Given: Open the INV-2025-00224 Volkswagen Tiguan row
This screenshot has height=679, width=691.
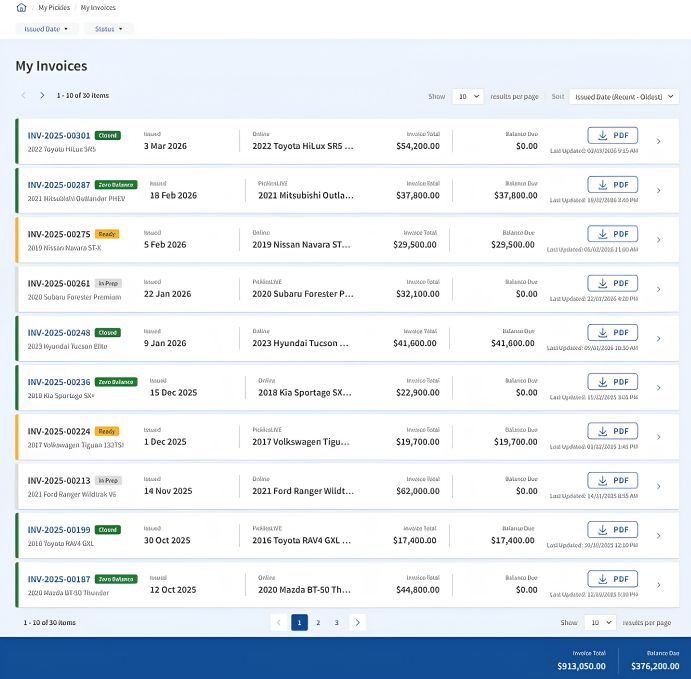Looking at the screenshot, I should coord(347,437).
